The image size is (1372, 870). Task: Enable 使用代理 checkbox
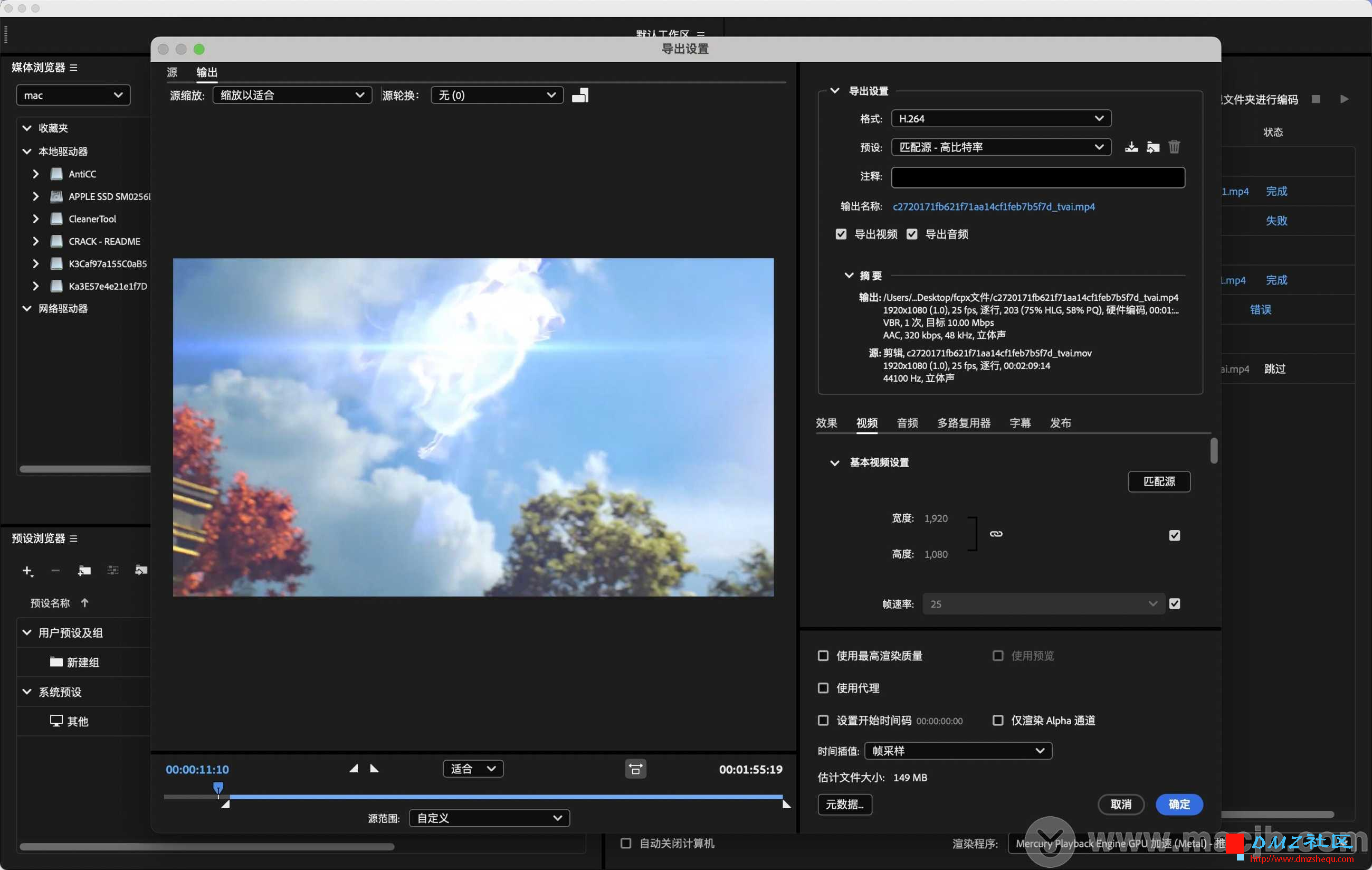[x=823, y=688]
